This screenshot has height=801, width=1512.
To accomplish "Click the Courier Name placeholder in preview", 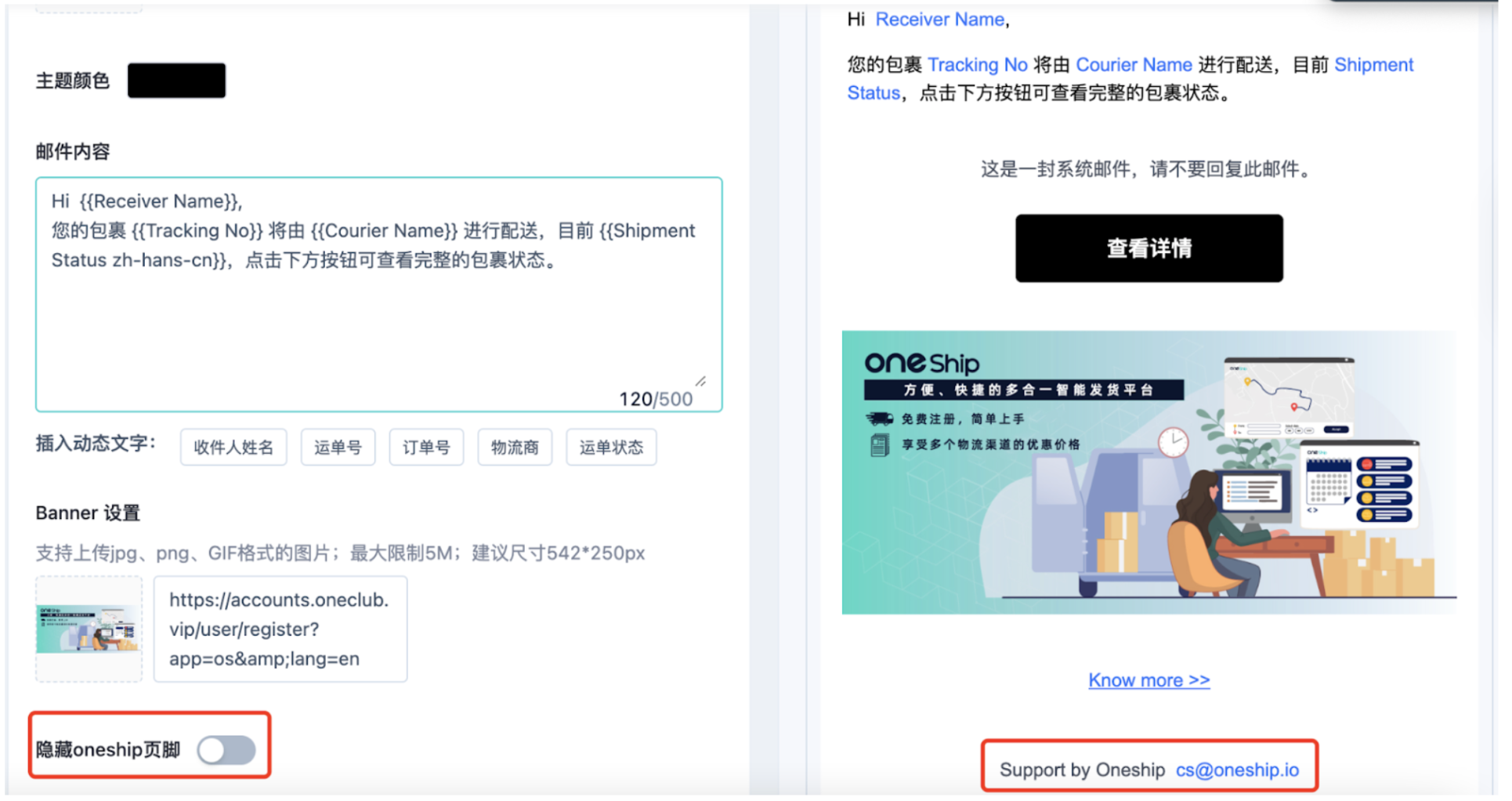I will pyautogui.click(x=1134, y=65).
